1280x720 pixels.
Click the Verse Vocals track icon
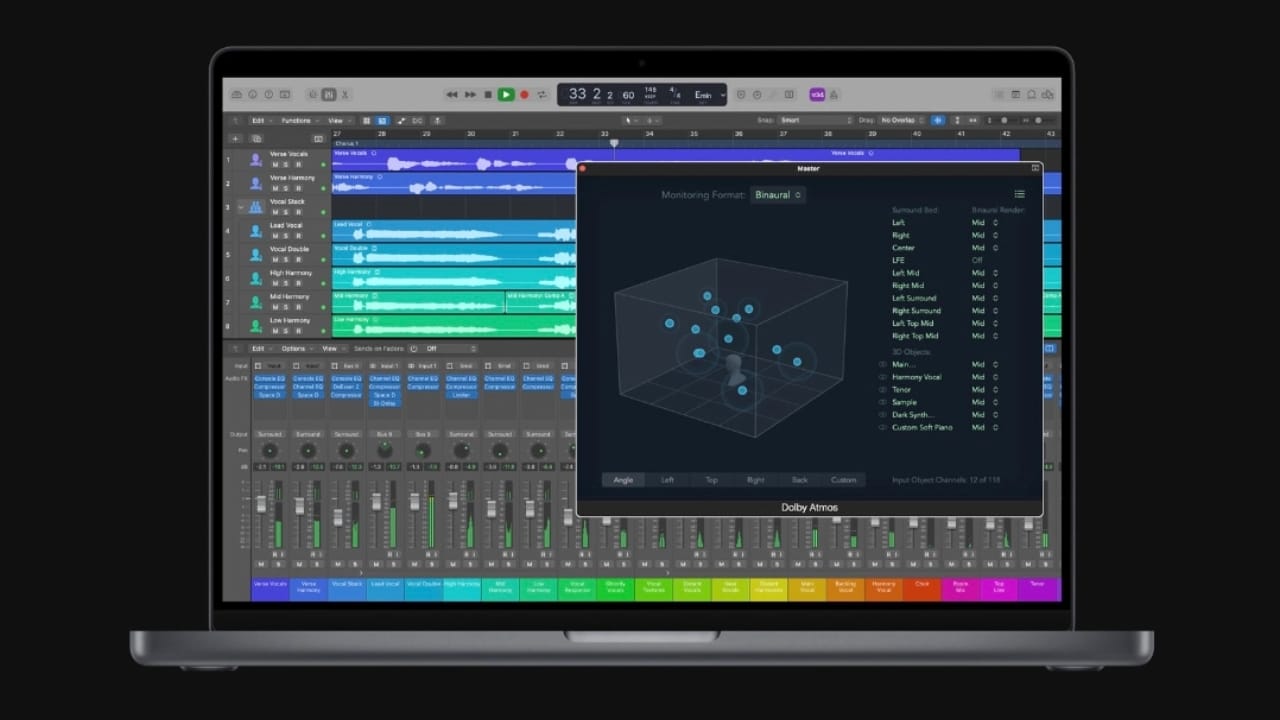pyautogui.click(x=256, y=160)
